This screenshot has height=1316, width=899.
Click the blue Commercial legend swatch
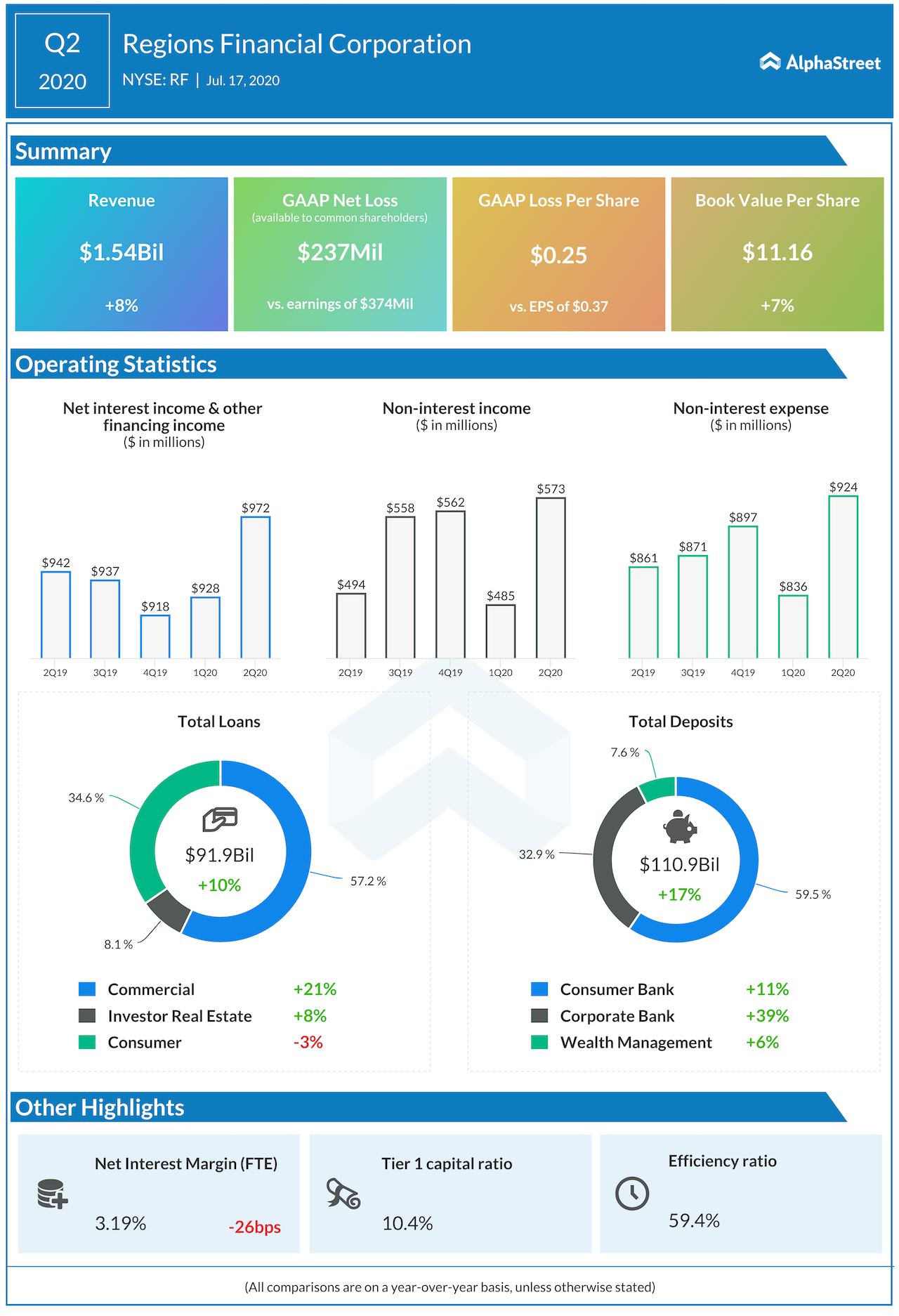[x=87, y=989]
